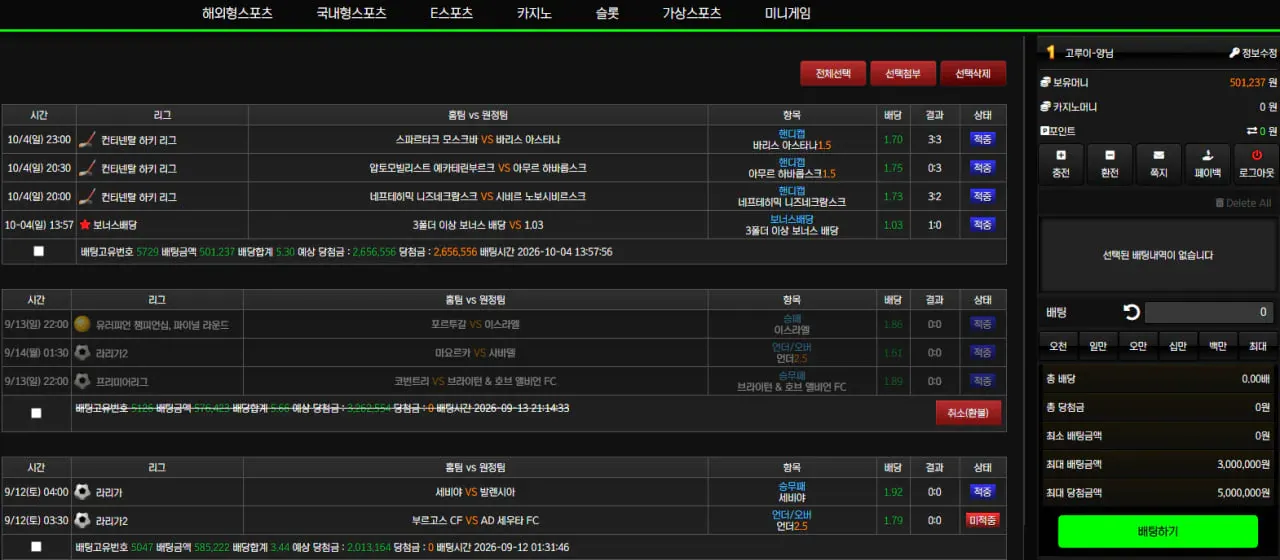1280x560 pixels.
Task: Click the Delete All trash icon
Action: click(1219, 203)
